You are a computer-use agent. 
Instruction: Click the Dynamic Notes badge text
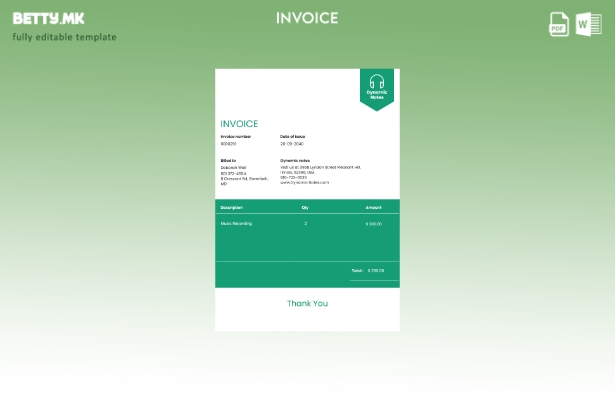(x=377, y=96)
